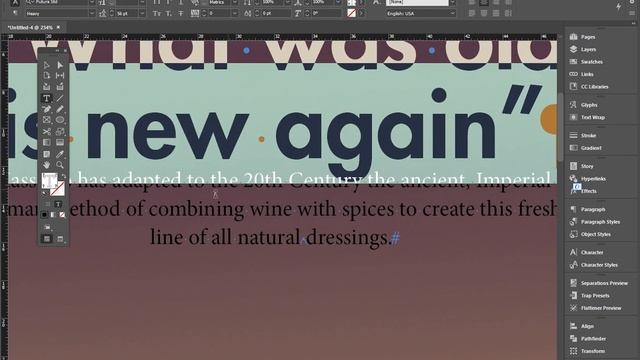Open the Transform panel
The width and height of the screenshot is (640, 360).
(x=587, y=351)
